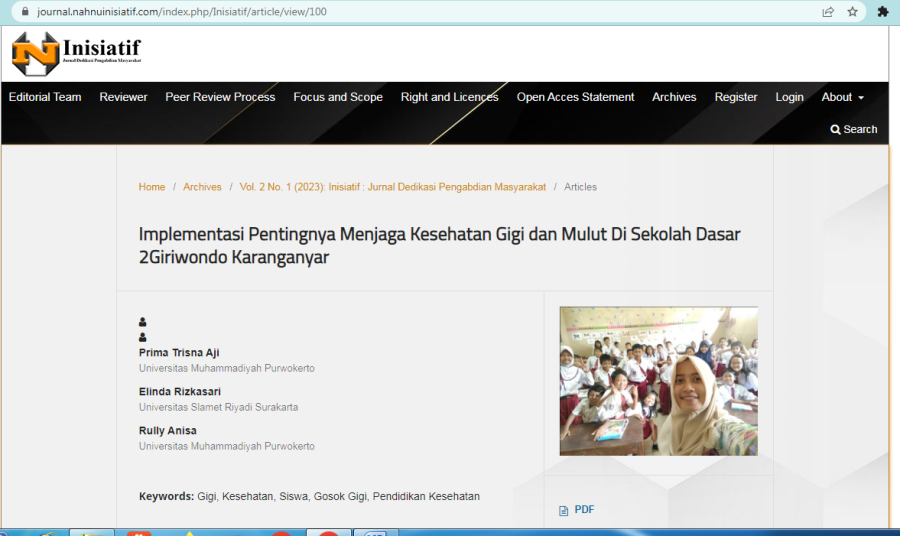Open Vol. 2 No. 1 (2023) breadcrumb
The image size is (900, 536).
click(393, 187)
